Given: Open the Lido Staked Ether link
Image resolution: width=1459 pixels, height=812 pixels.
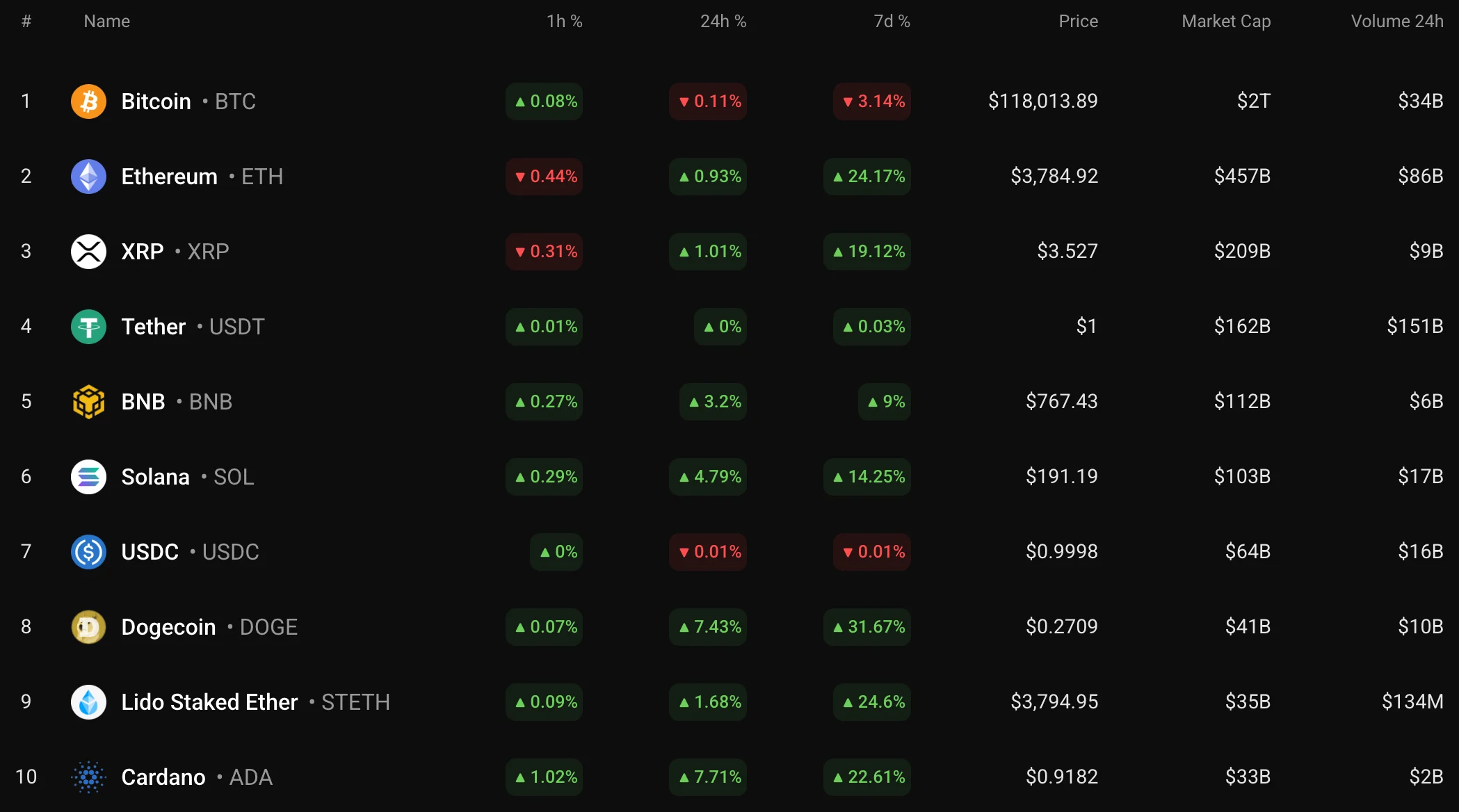Looking at the screenshot, I should [x=209, y=702].
